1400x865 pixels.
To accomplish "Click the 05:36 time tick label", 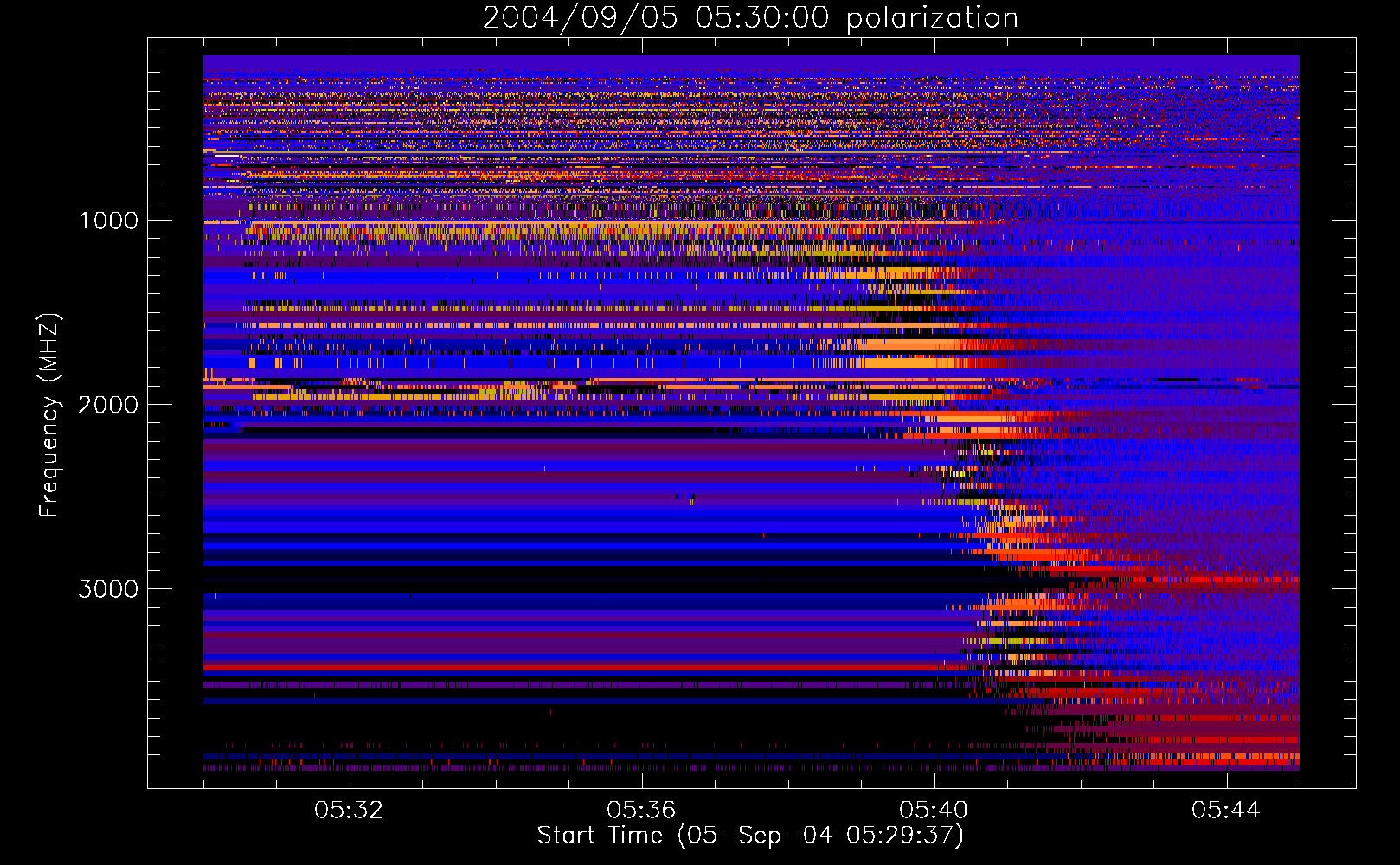I will pyautogui.click(x=641, y=810).
